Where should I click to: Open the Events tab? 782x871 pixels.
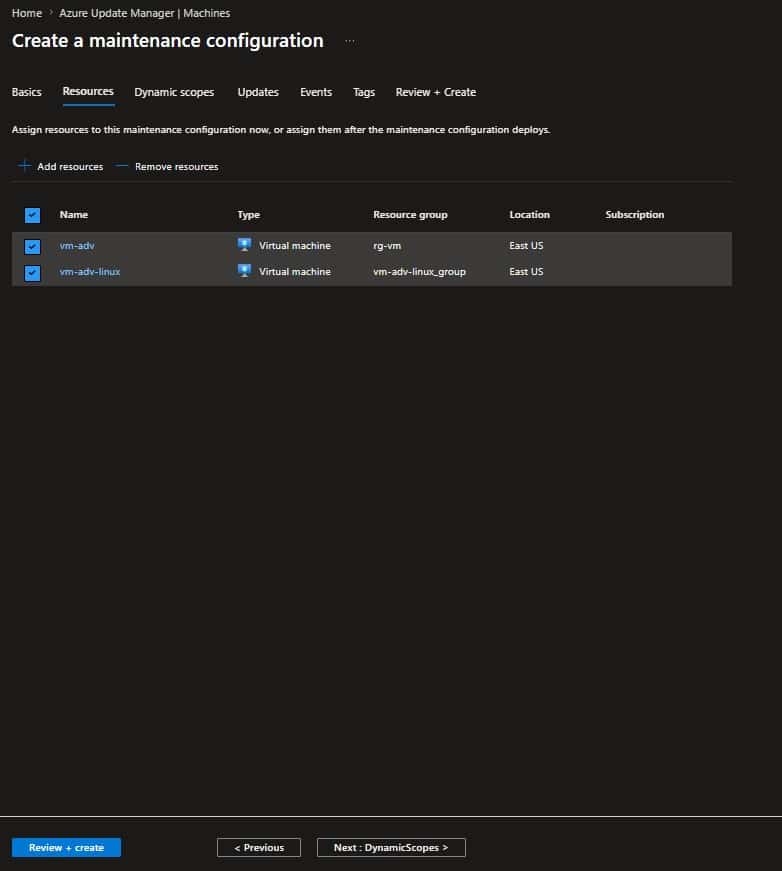click(x=316, y=92)
